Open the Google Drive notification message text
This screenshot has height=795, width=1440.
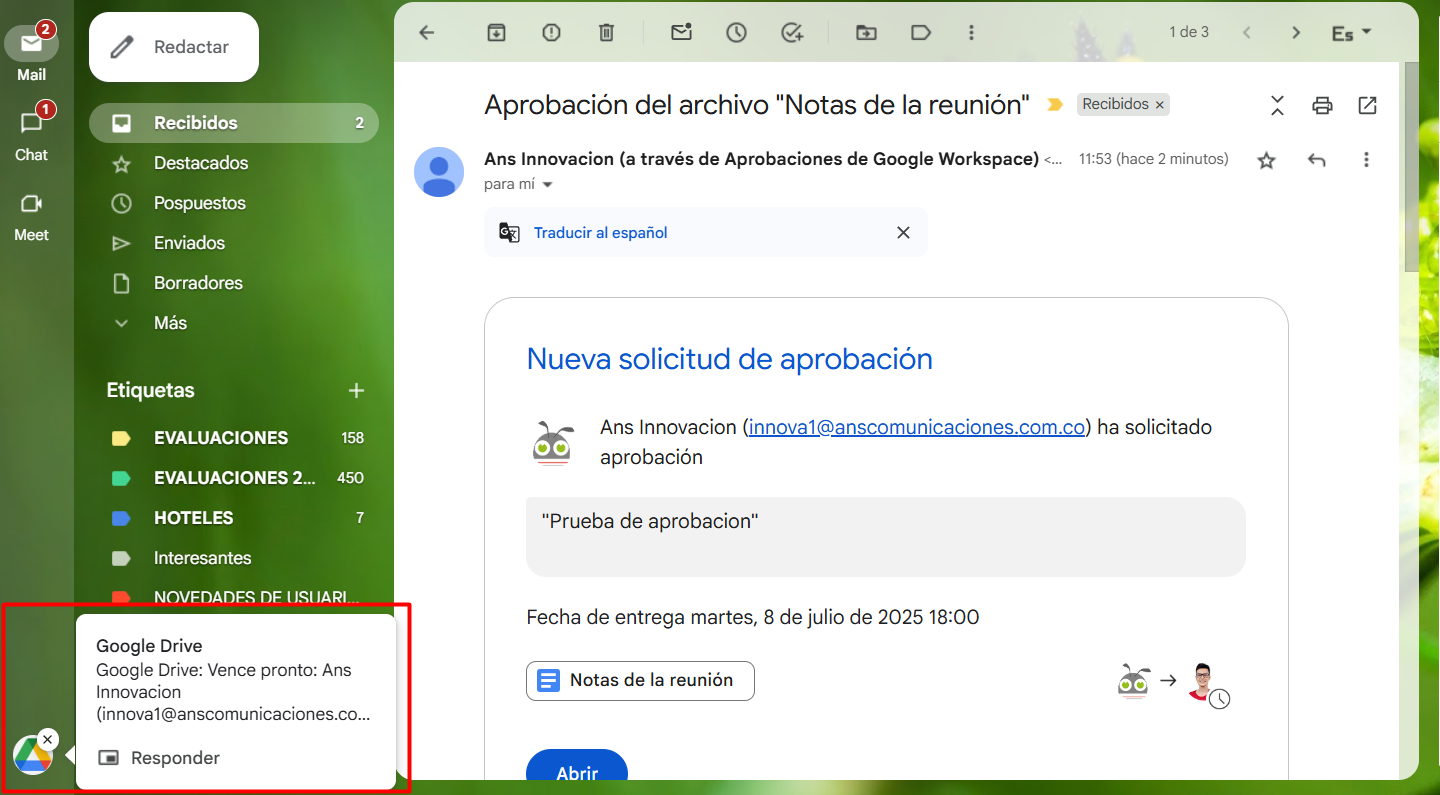click(x=235, y=692)
